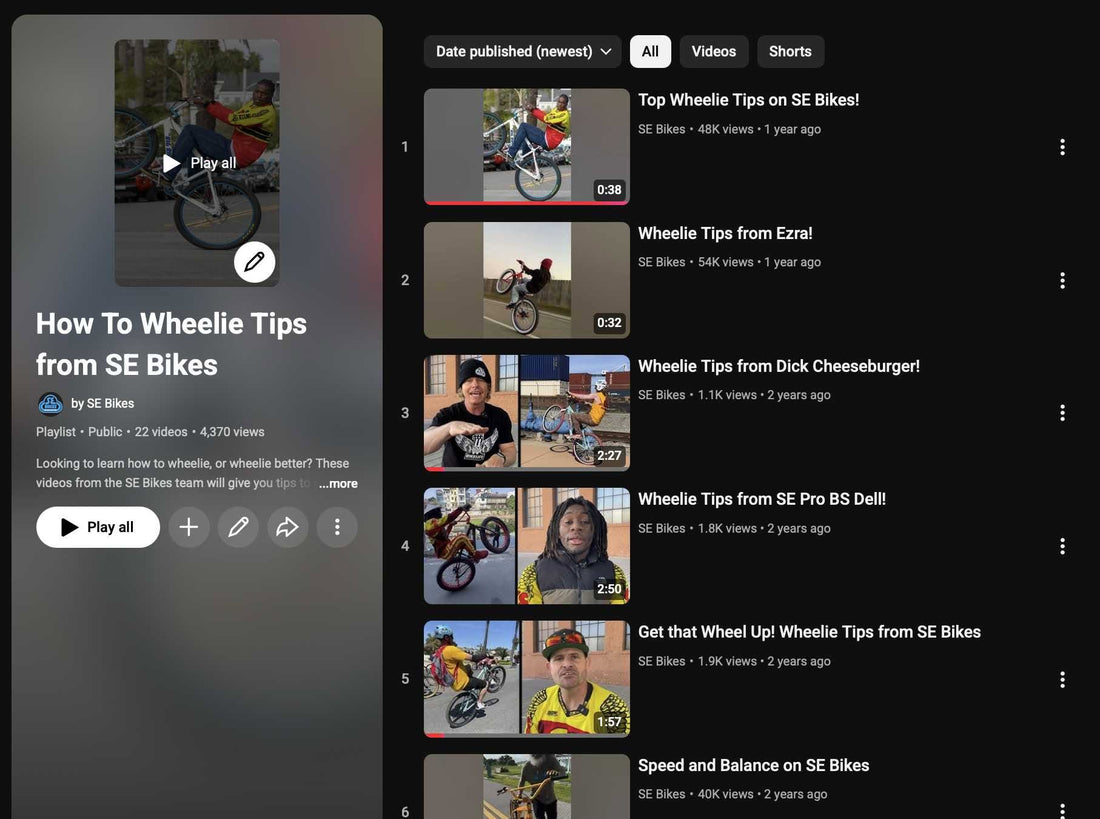Open the SE Bikes channel avatar
The height and width of the screenshot is (819, 1100).
click(x=50, y=404)
